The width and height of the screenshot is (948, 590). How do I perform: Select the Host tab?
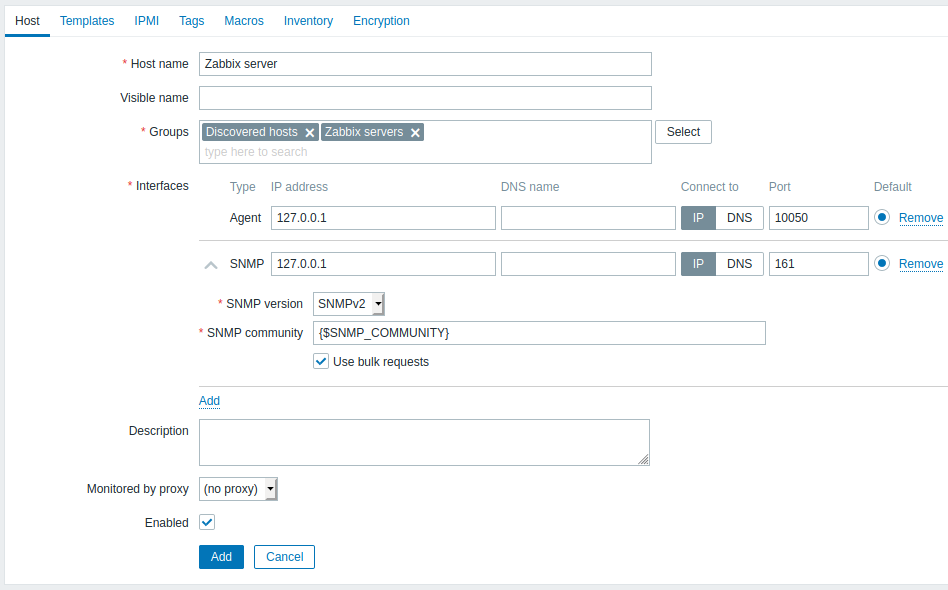click(27, 21)
